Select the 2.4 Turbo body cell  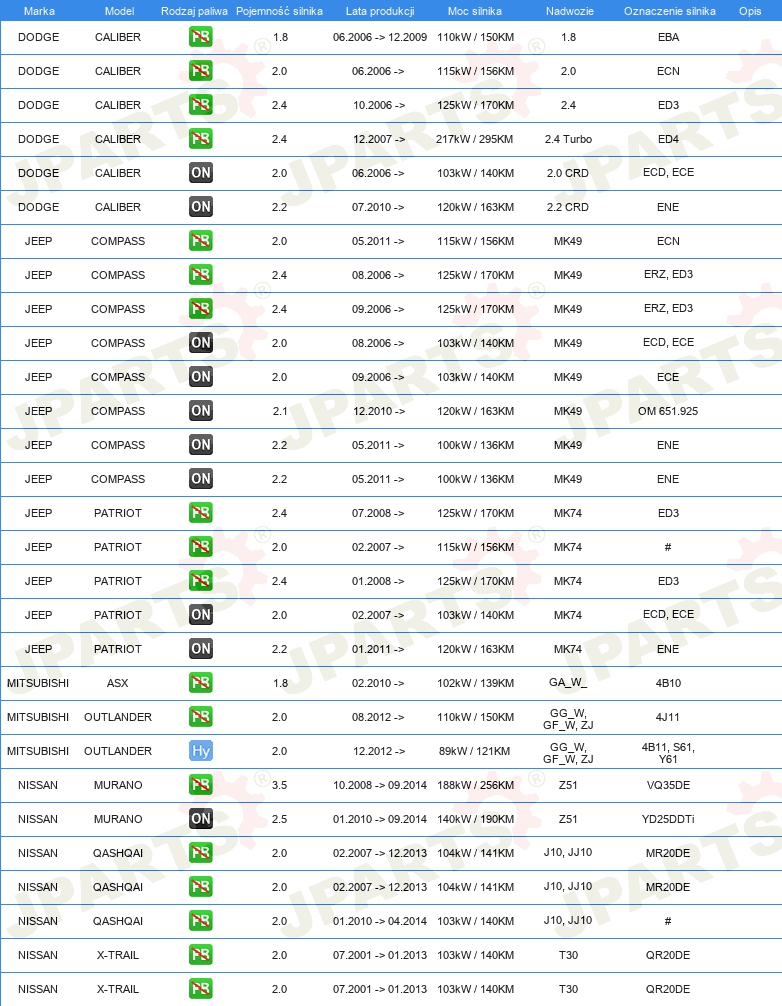point(568,139)
